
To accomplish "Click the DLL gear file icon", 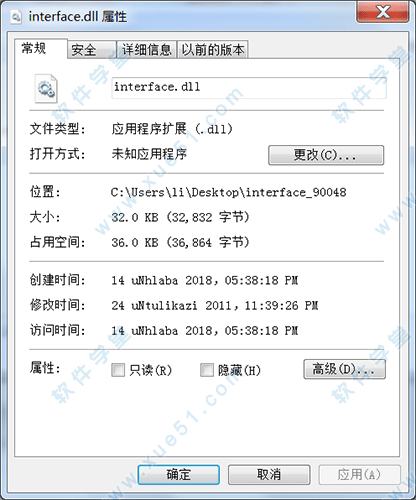I will coord(46,89).
